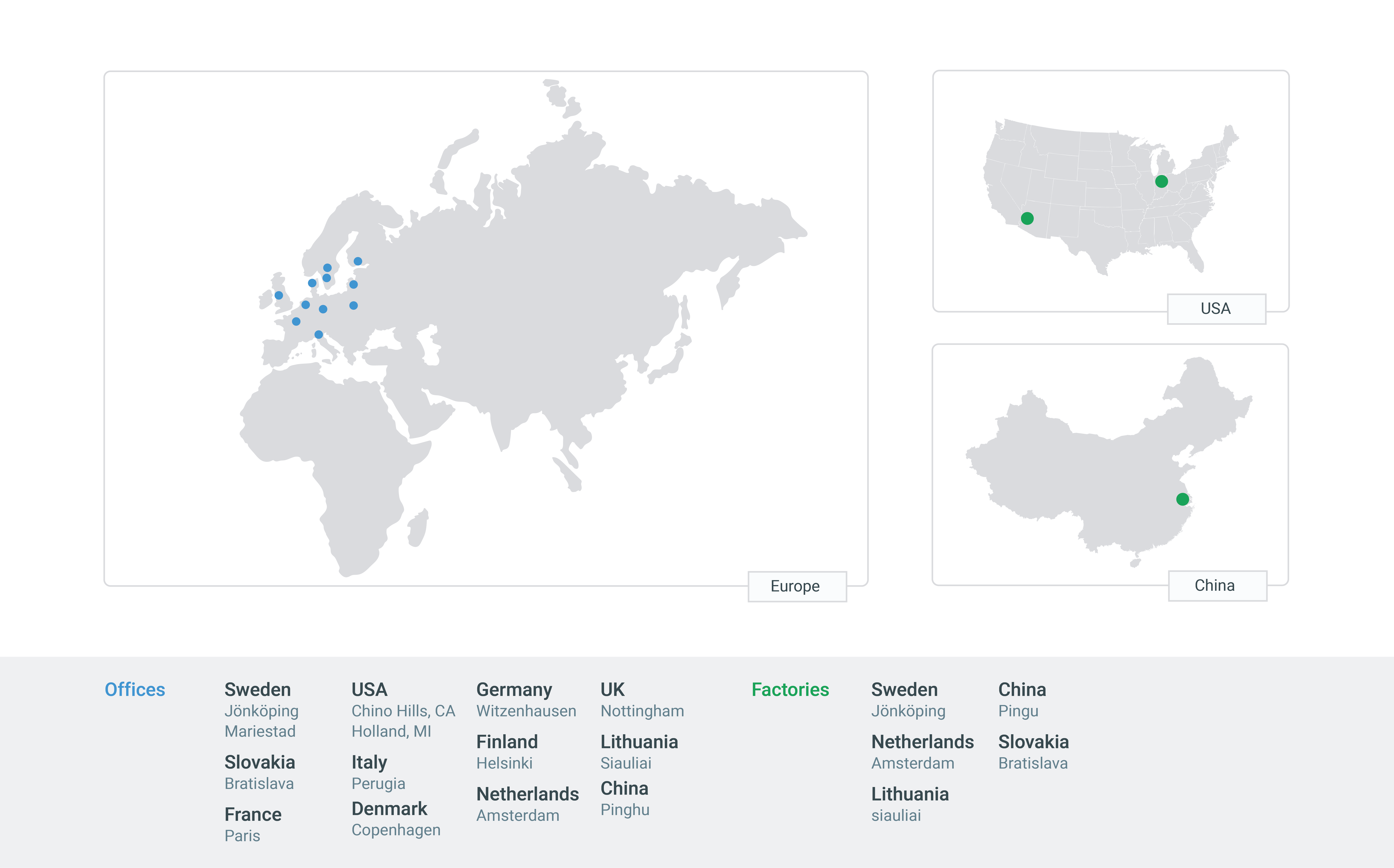Click the blue Offices heading
This screenshot has width=1394, height=868.
click(x=135, y=689)
